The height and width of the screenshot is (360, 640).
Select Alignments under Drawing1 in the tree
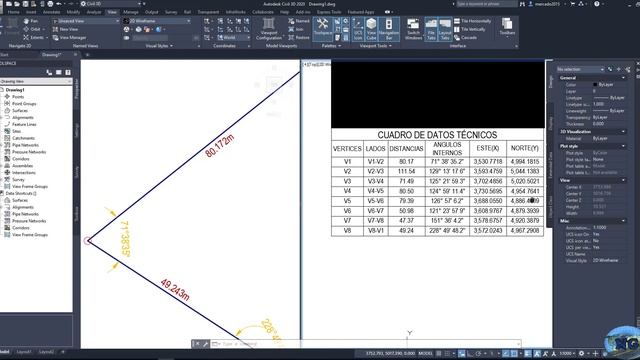pyautogui.click(x=22, y=118)
